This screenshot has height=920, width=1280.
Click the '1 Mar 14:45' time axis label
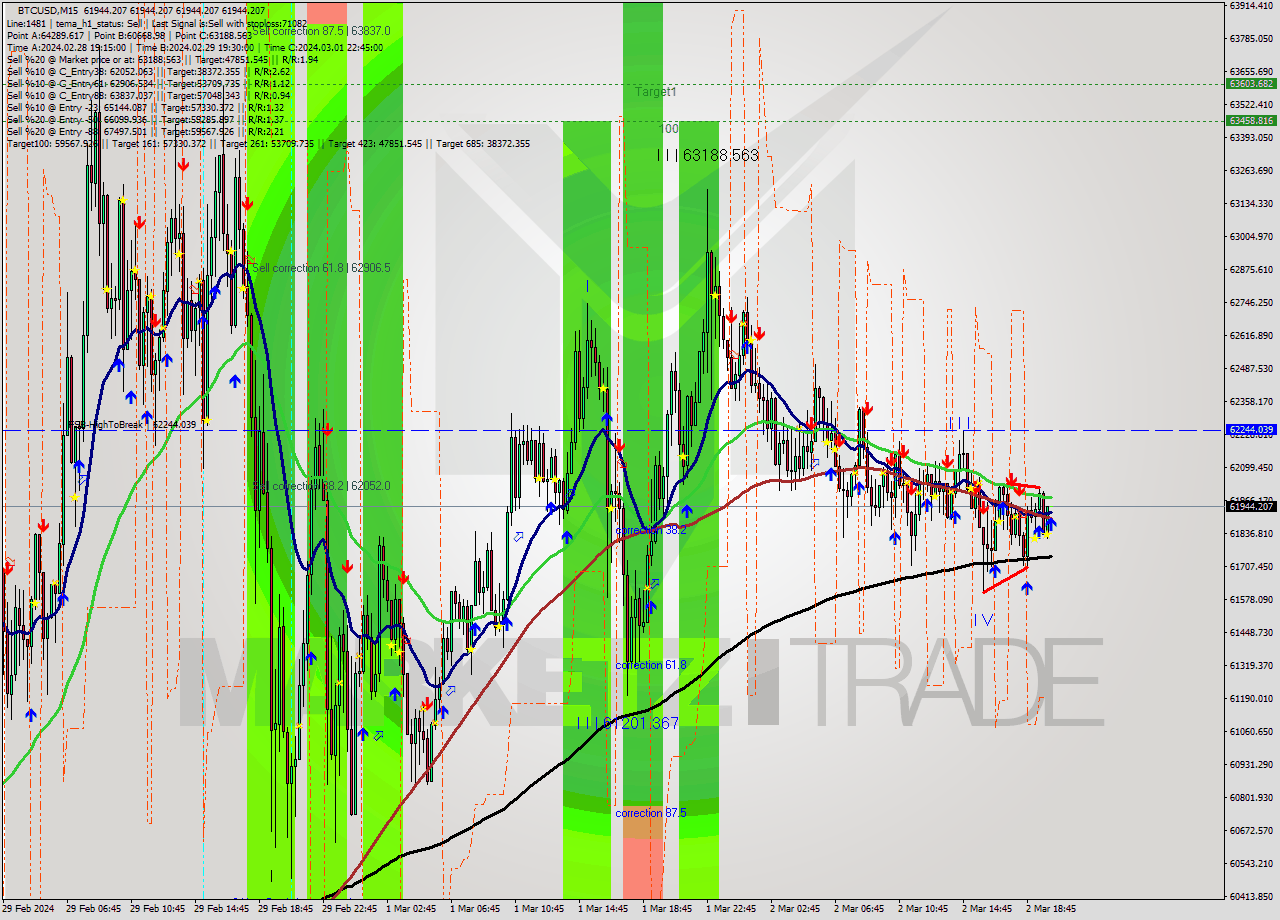603,909
